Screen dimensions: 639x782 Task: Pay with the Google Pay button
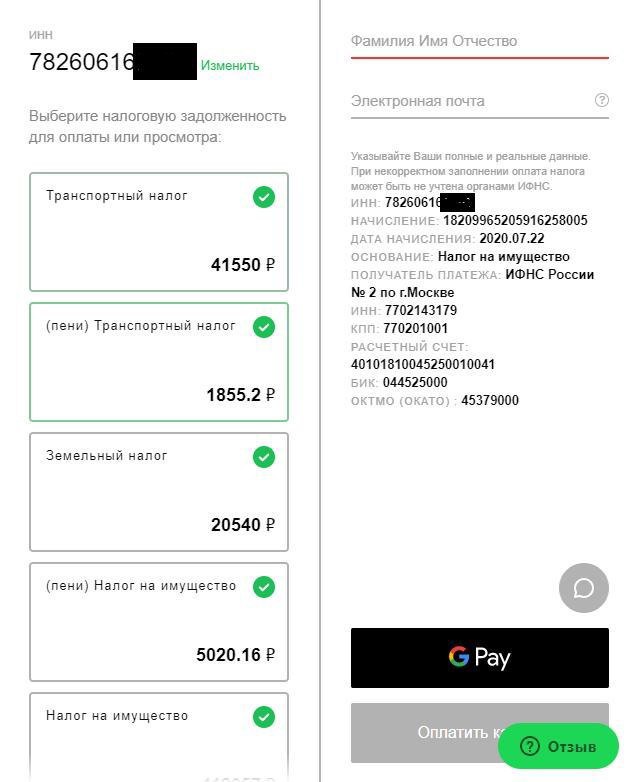[479, 658]
